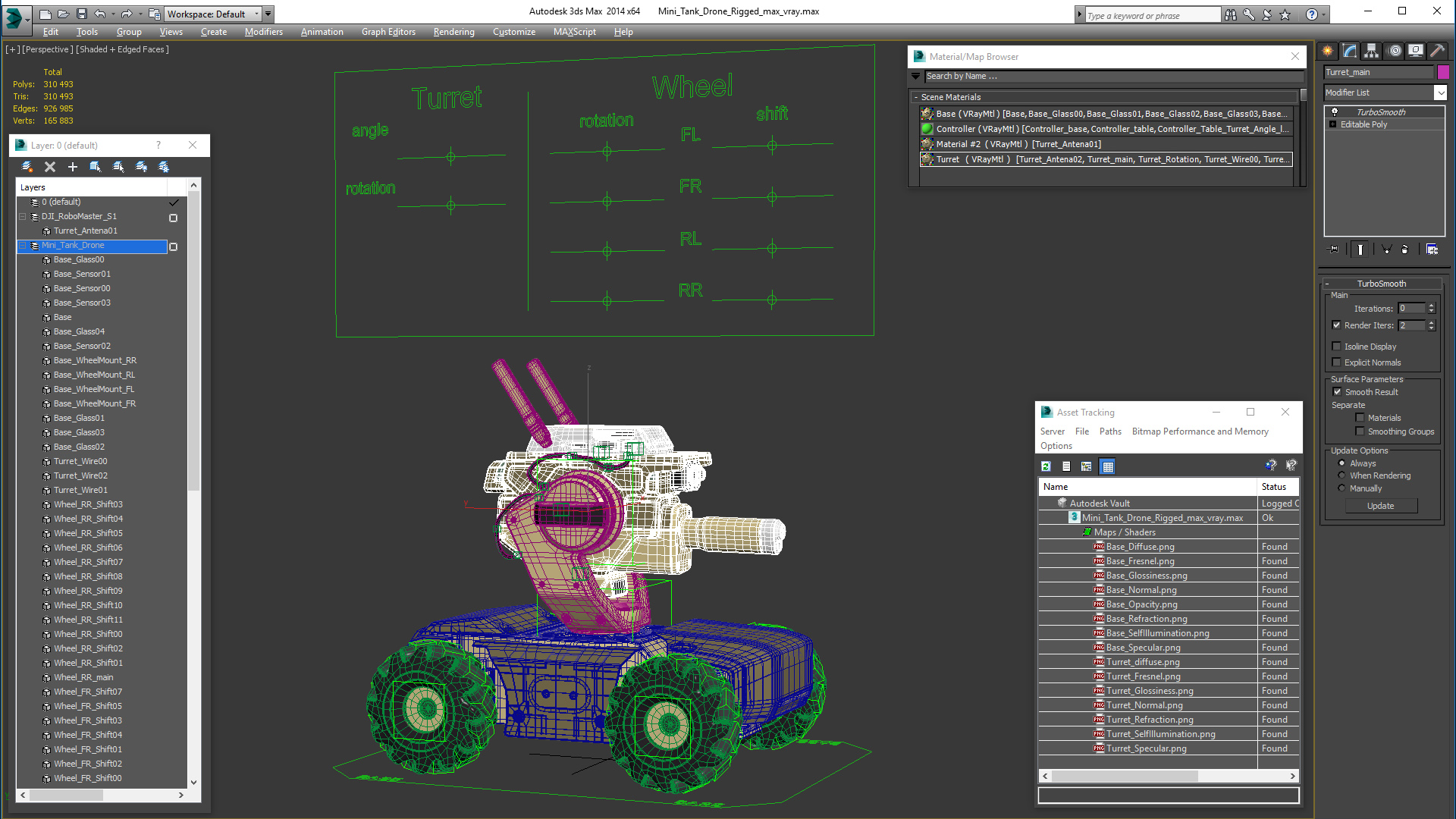The height and width of the screenshot is (819, 1456).
Task: Open the Hierarchy command panel tab
Action: point(1371,51)
